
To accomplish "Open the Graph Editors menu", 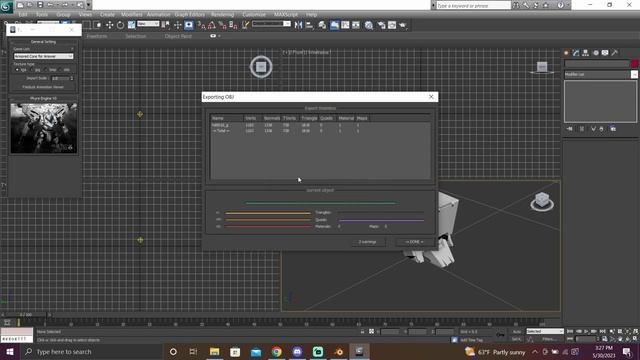I will tap(190, 15).
